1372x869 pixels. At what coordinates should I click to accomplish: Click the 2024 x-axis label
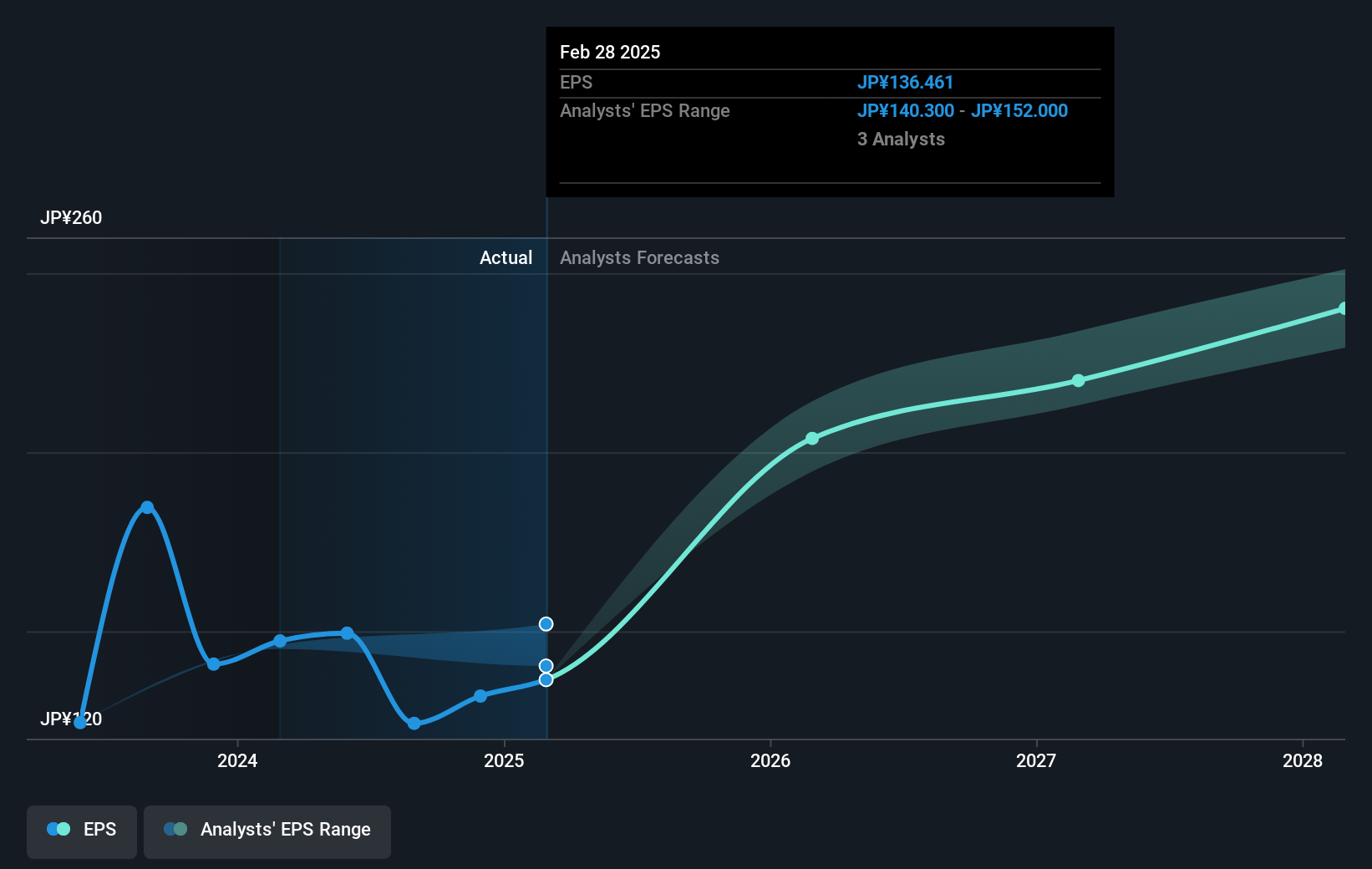coord(237,760)
